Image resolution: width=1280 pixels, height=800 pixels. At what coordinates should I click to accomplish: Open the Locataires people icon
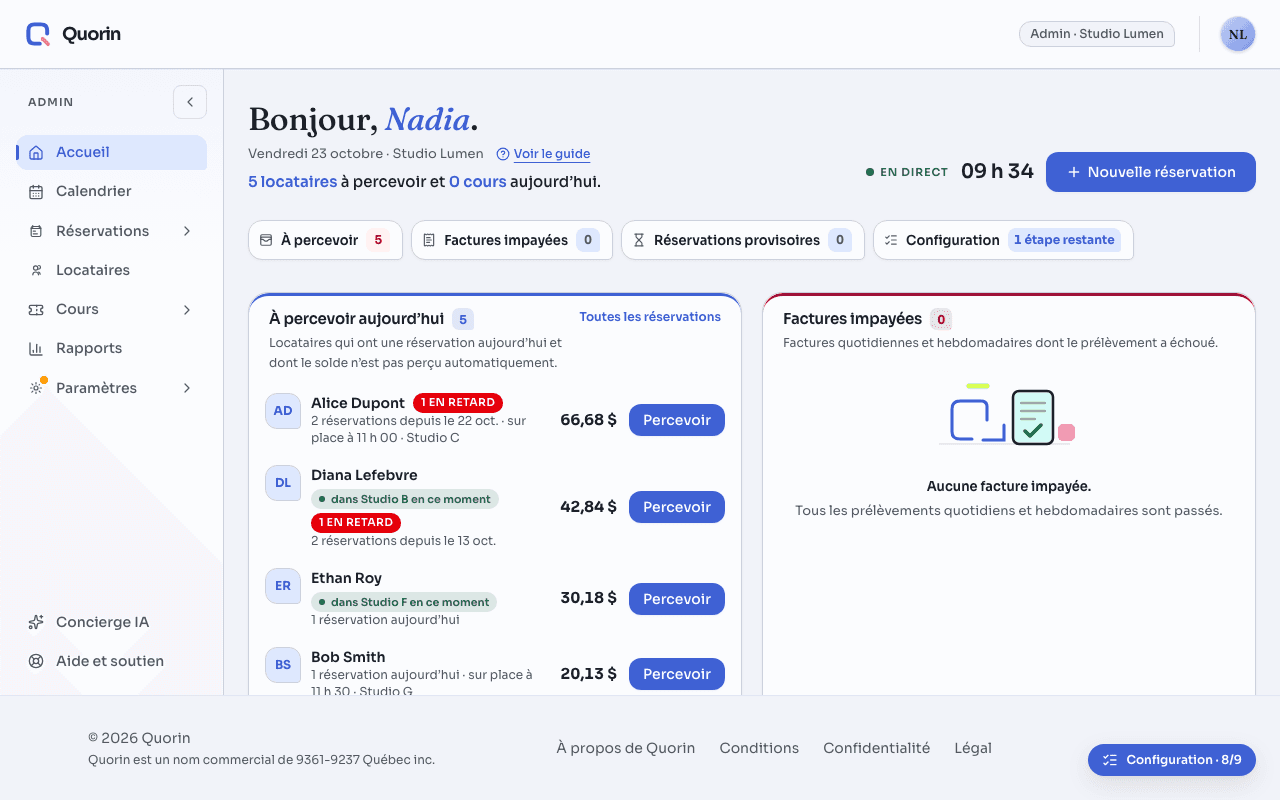click(x=36, y=270)
